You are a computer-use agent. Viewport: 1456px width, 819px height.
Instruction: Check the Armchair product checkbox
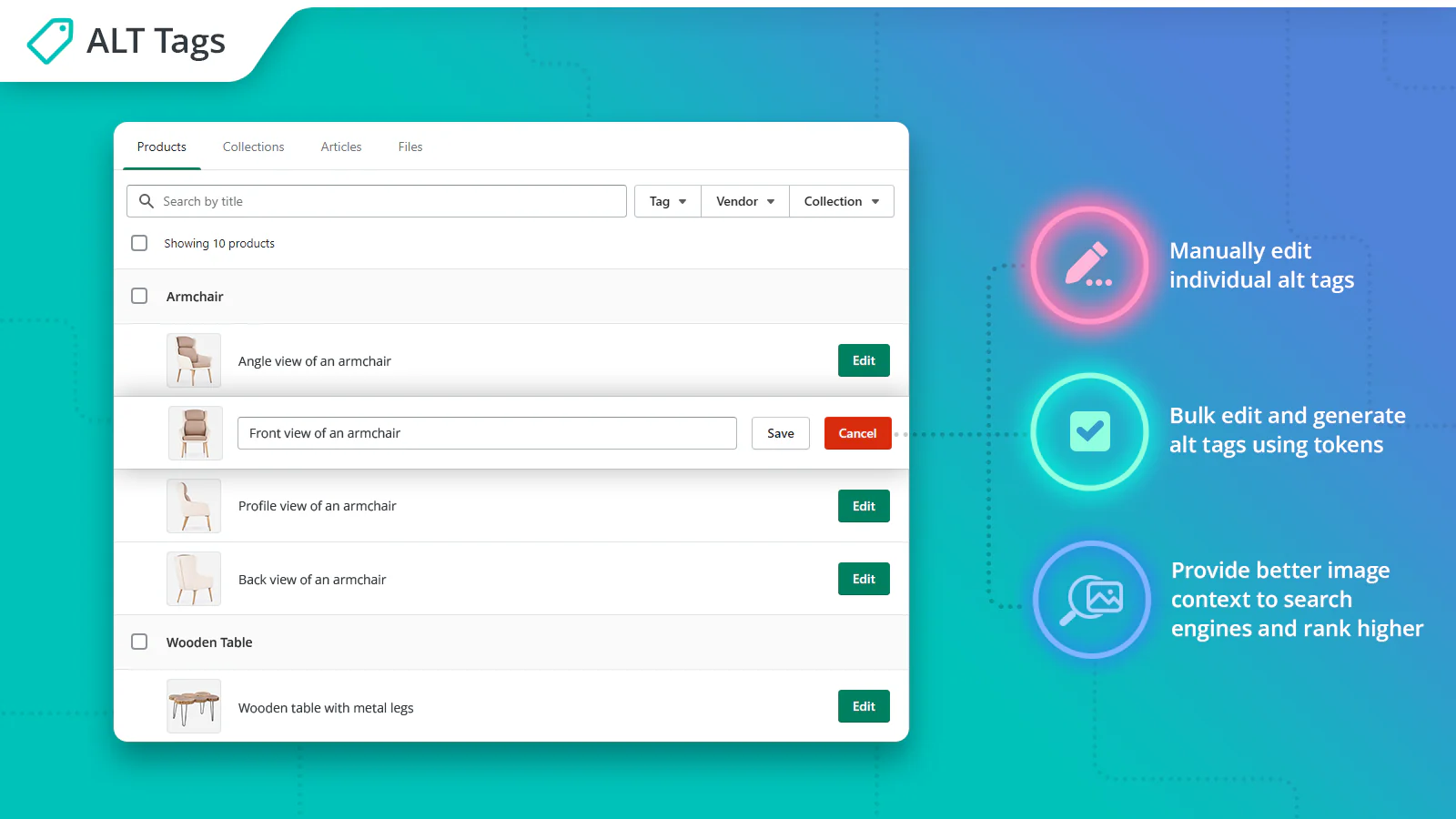click(139, 296)
